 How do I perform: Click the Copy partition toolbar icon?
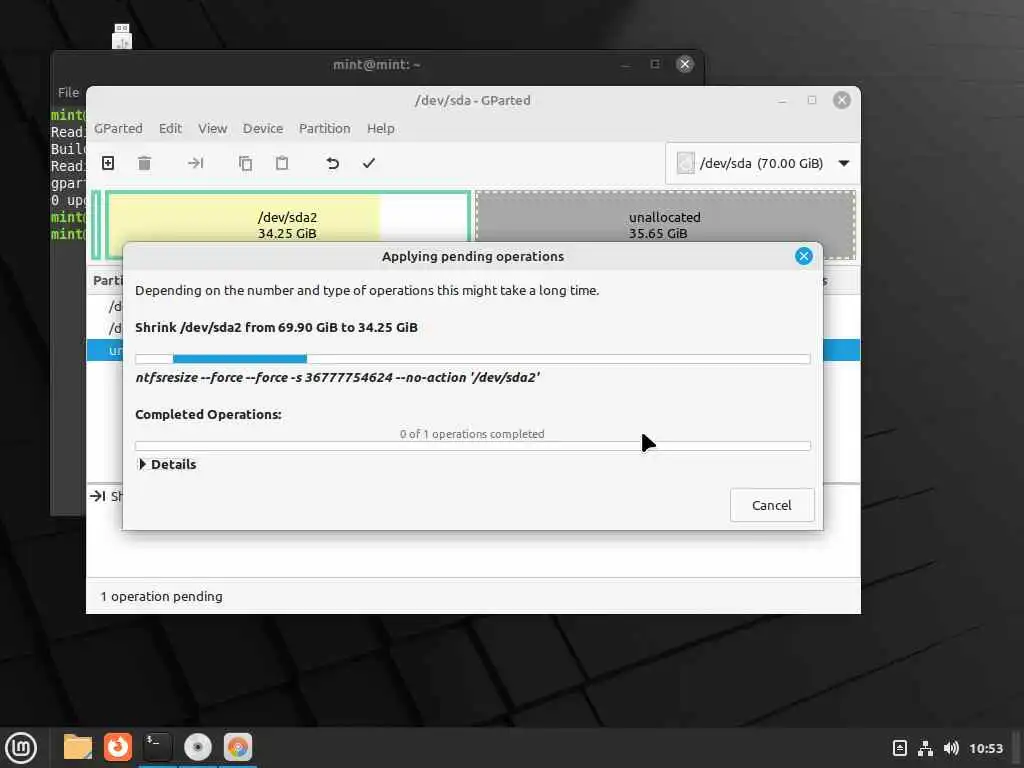pyautogui.click(x=246, y=163)
